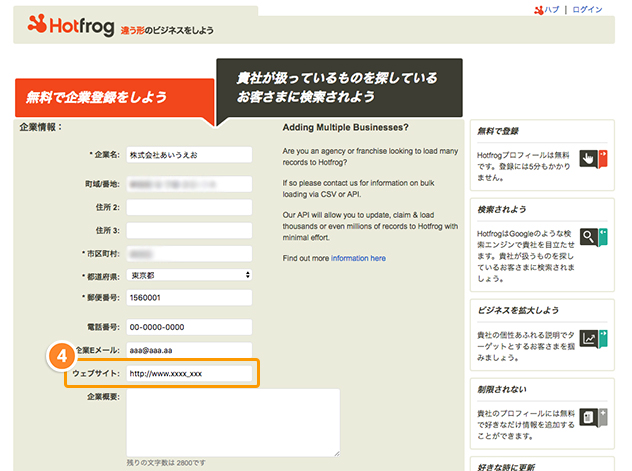Click the ビジネスを拡大しよう heading
Screen dimensions: 632x471
click(518, 310)
